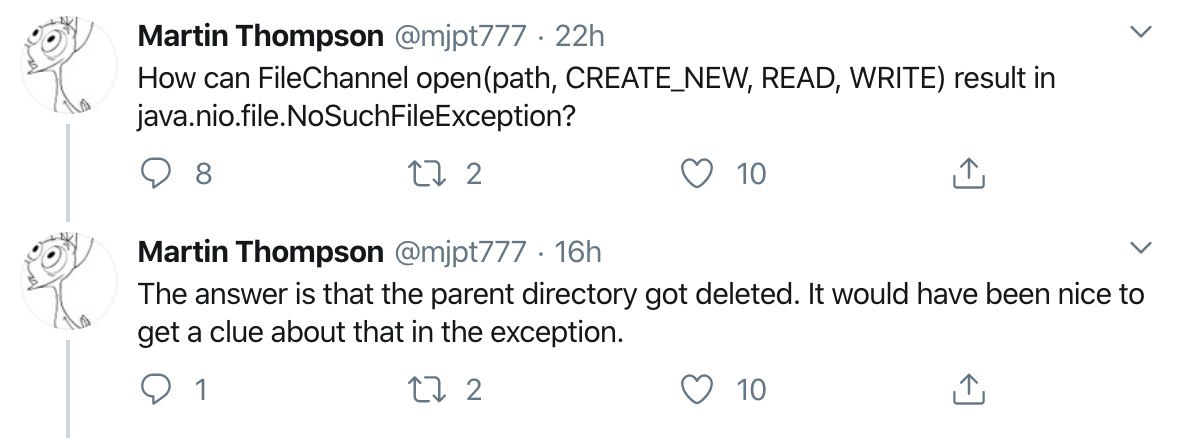The image size is (1186, 440).
Task: Share the FileChannel question tweet
Action: [x=967, y=175]
